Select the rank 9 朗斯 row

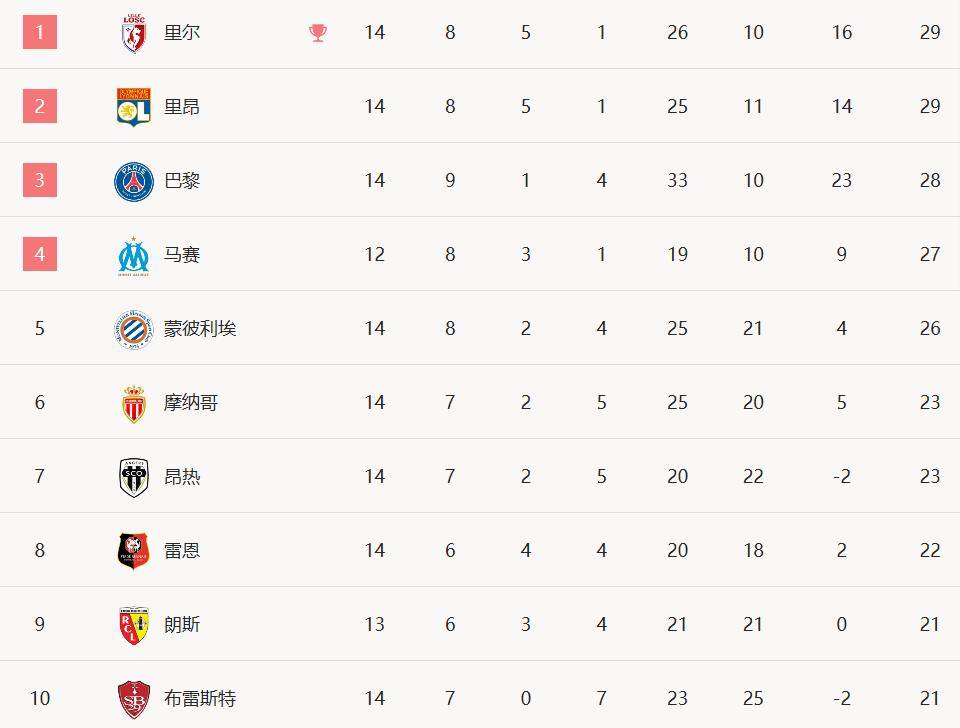pyautogui.click(x=480, y=624)
